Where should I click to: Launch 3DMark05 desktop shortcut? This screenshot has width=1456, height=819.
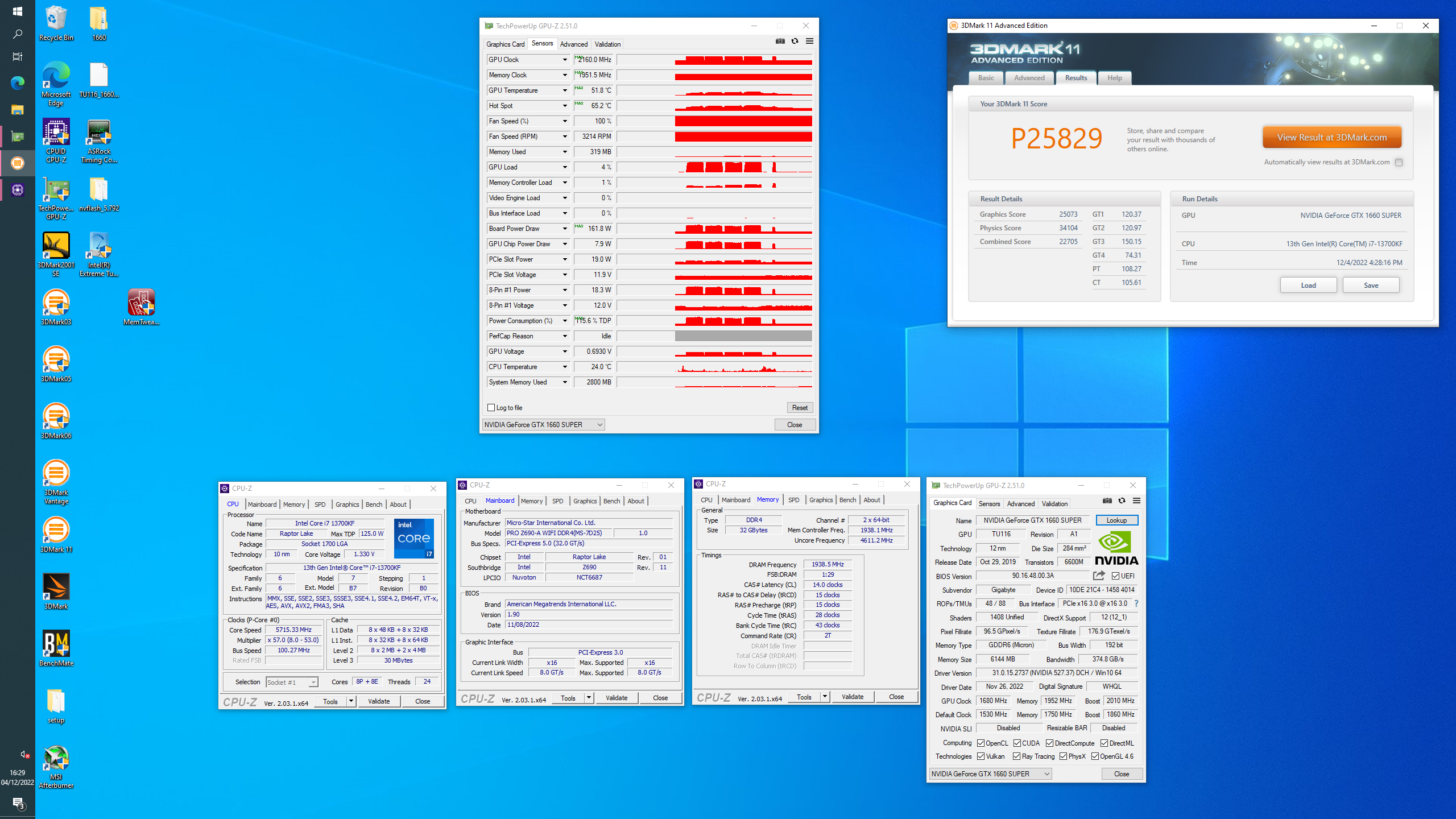click(56, 365)
